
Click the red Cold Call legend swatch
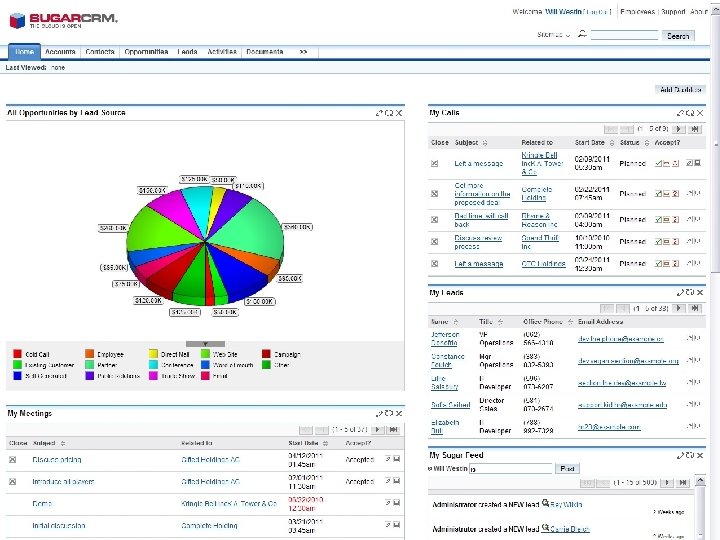pyautogui.click(x=17, y=354)
